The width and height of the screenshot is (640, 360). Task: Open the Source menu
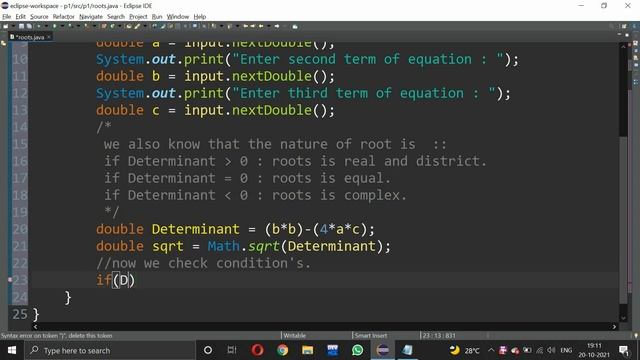pyautogui.click(x=39, y=17)
